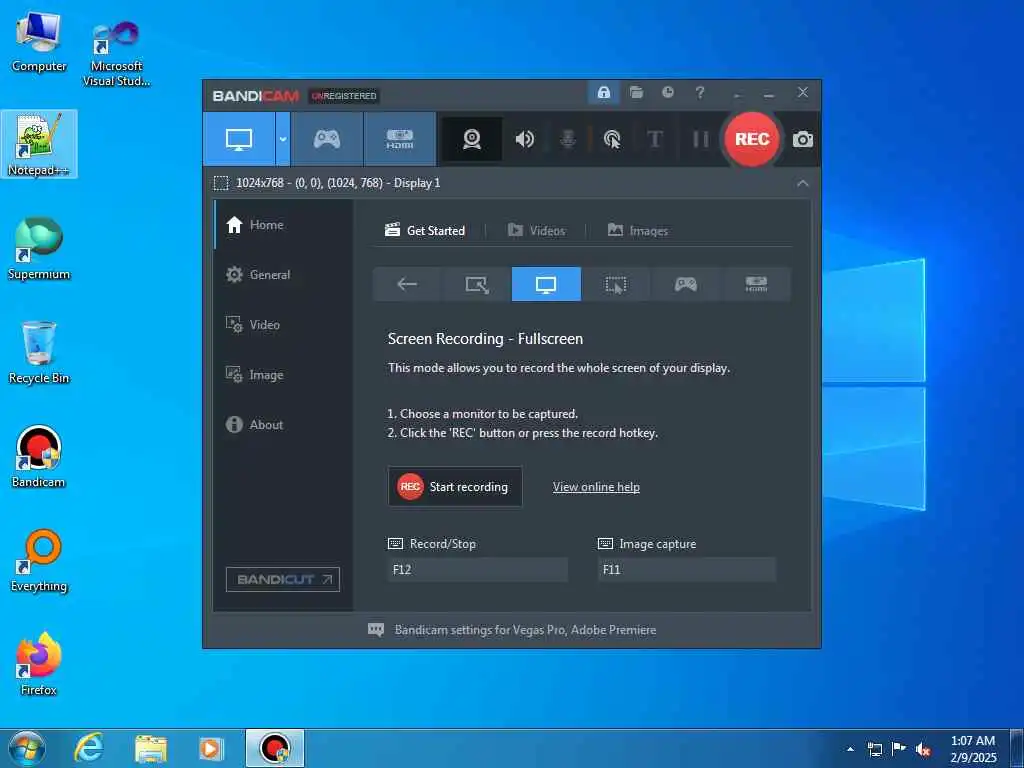The width and height of the screenshot is (1024, 768).
Task: Toggle text overlay T icon
Action: tap(654, 139)
